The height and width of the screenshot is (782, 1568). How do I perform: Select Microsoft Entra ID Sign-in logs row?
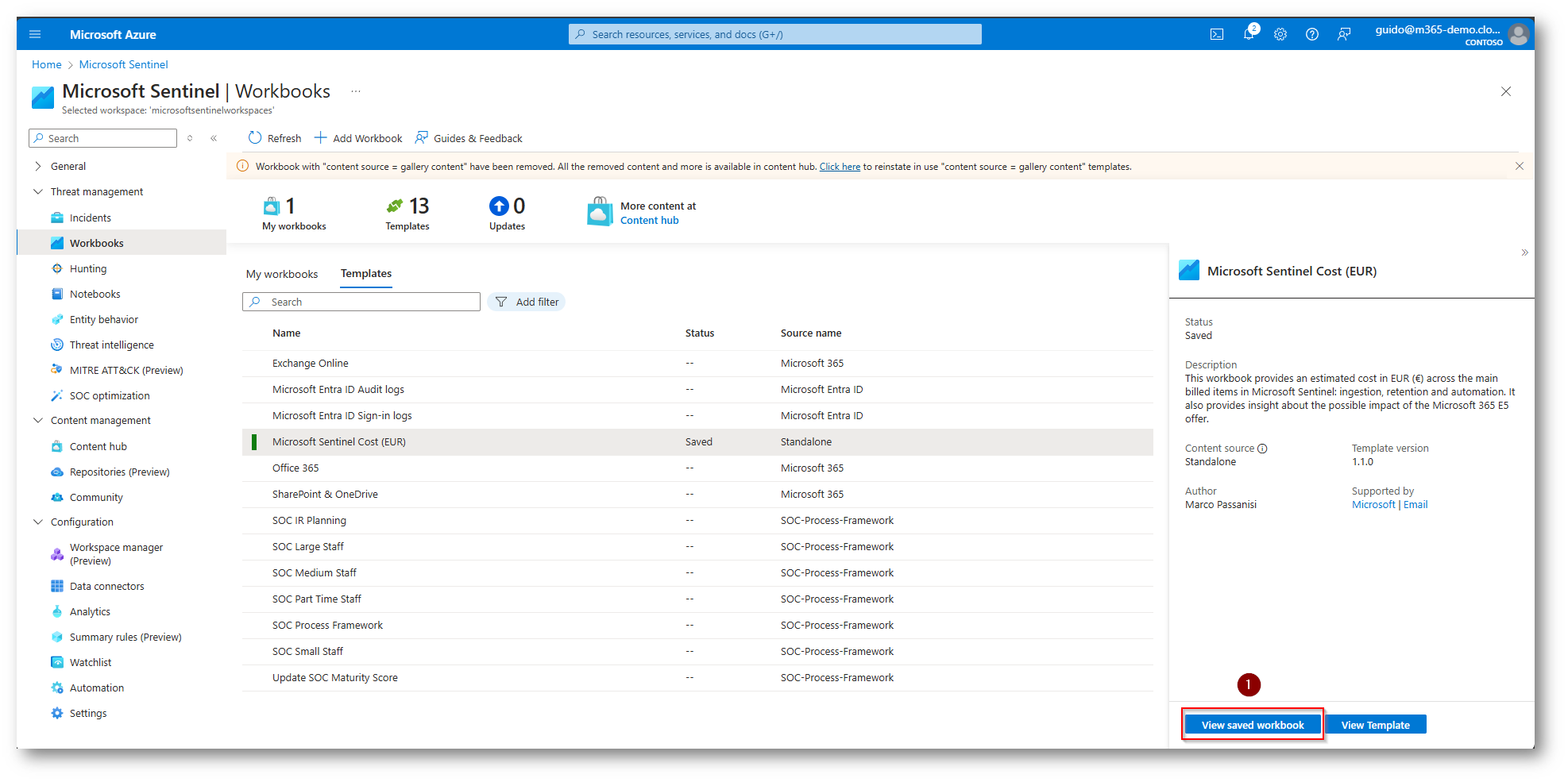pos(697,416)
